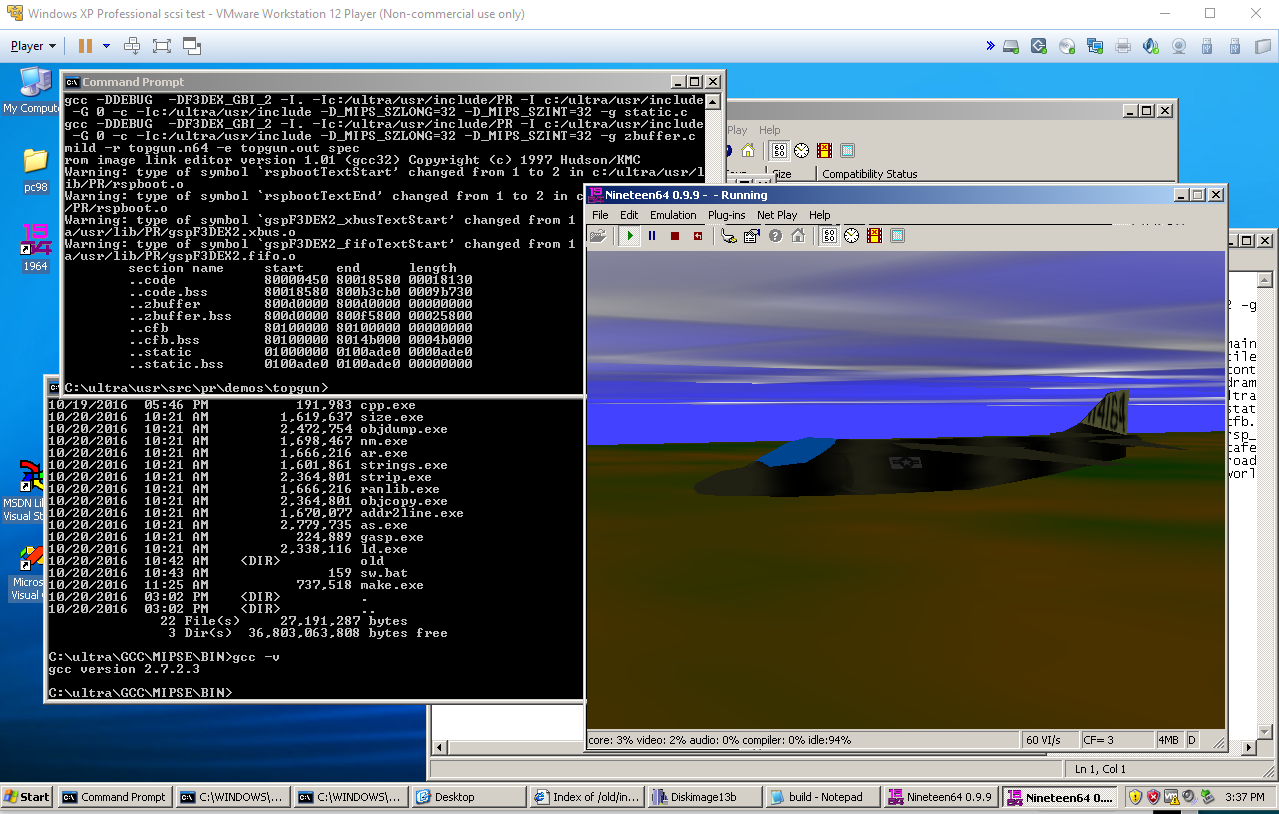Switch to Index of /old/in... taskbar button
The height and width of the screenshot is (814, 1279).
(586, 797)
